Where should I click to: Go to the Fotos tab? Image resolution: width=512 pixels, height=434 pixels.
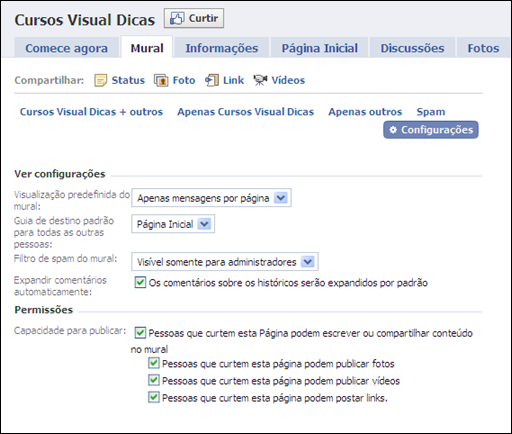pyautogui.click(x=483, y=48)
